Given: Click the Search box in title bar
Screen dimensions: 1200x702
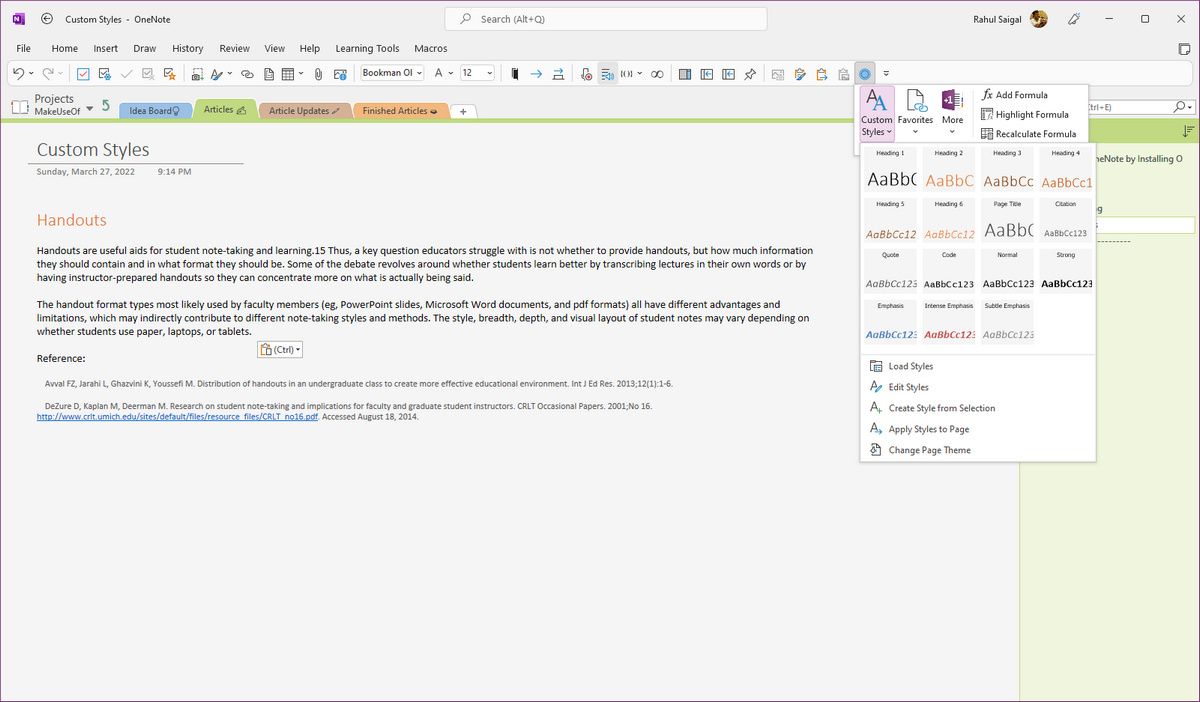Looking at the screenshot, I should point(606,19).
